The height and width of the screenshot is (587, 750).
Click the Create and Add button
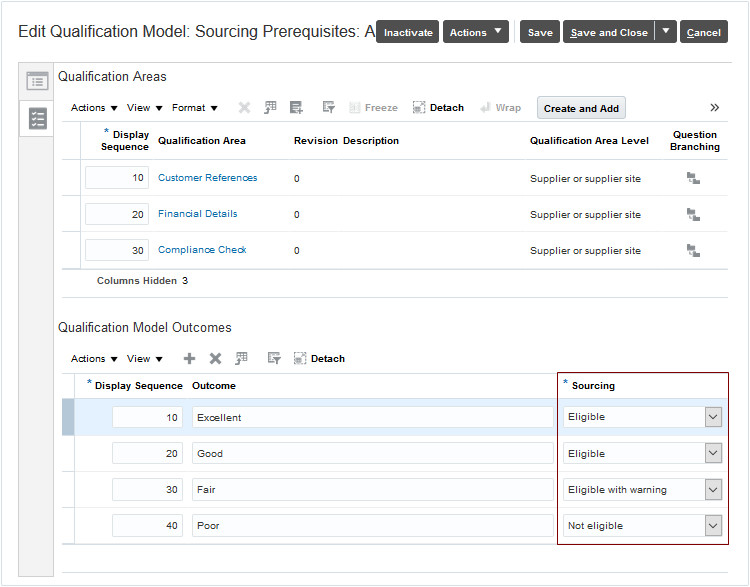tap(581, 108)
